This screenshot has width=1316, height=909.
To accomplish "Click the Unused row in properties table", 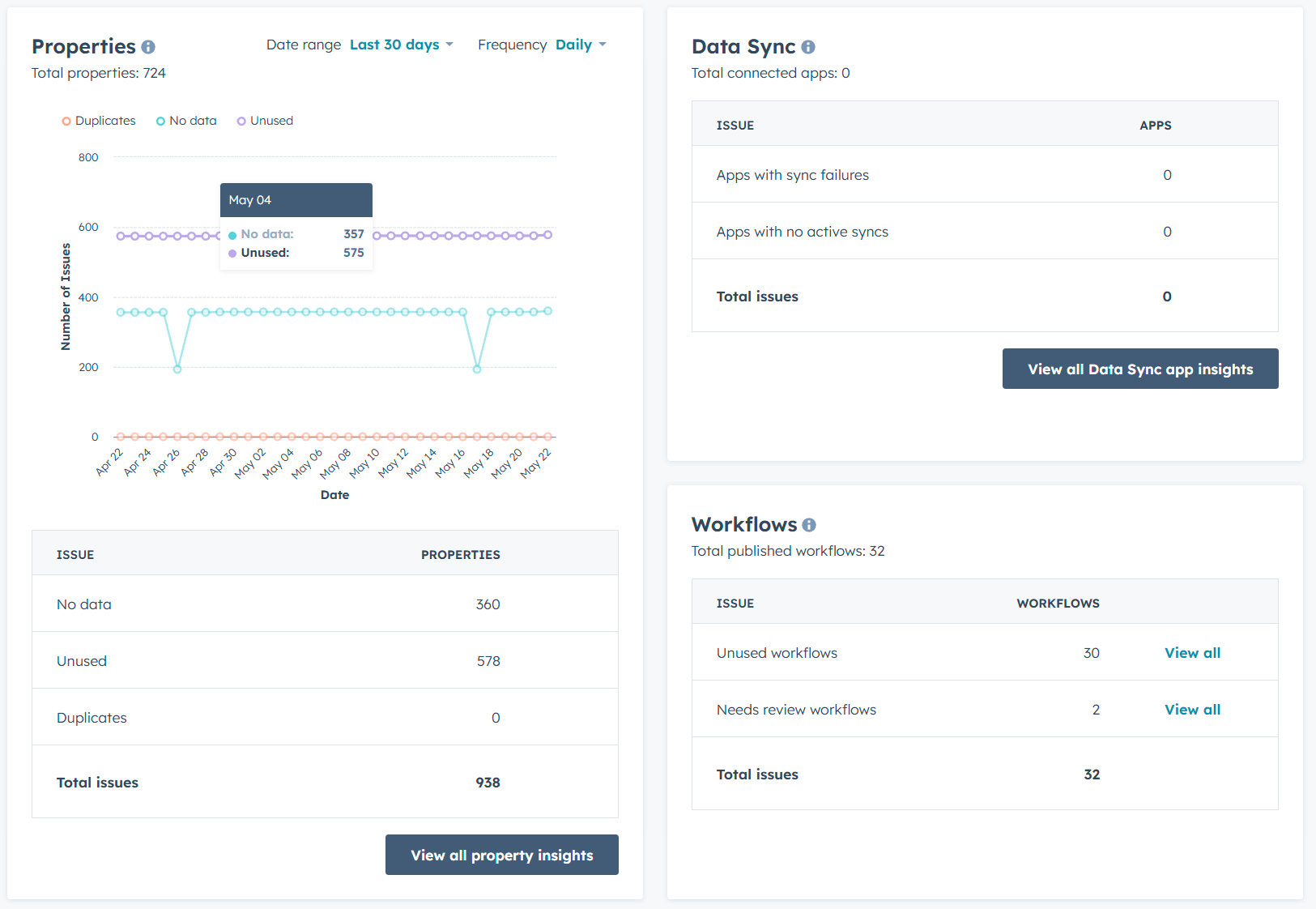I will (x=324, y=661).
